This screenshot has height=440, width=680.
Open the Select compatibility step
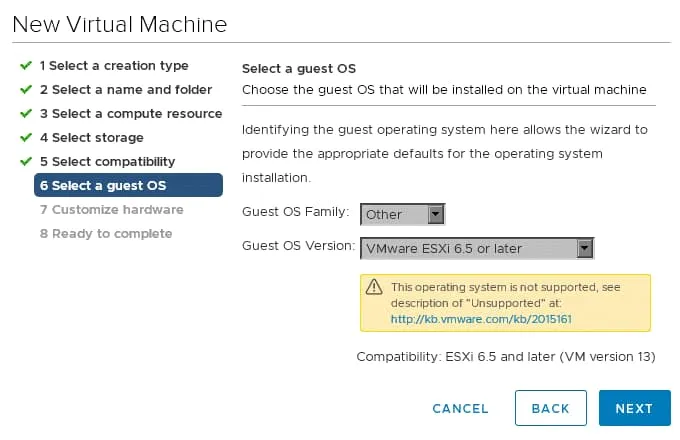point(108,162)
